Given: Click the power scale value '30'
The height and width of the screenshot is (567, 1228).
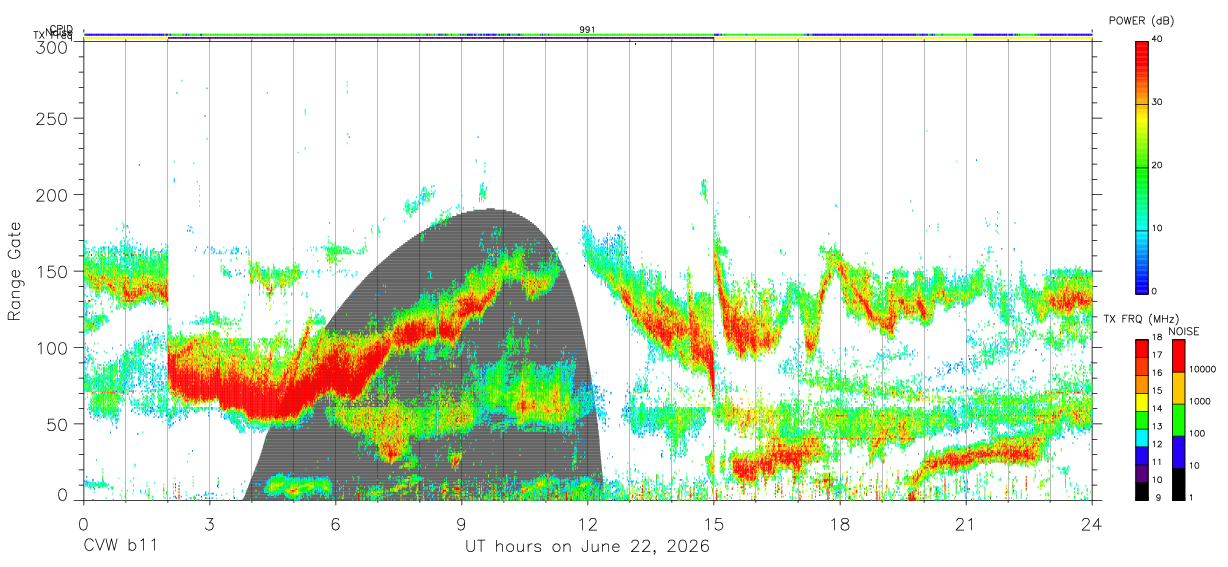Looking at the screenshot, I should (x=1158, y=102).
